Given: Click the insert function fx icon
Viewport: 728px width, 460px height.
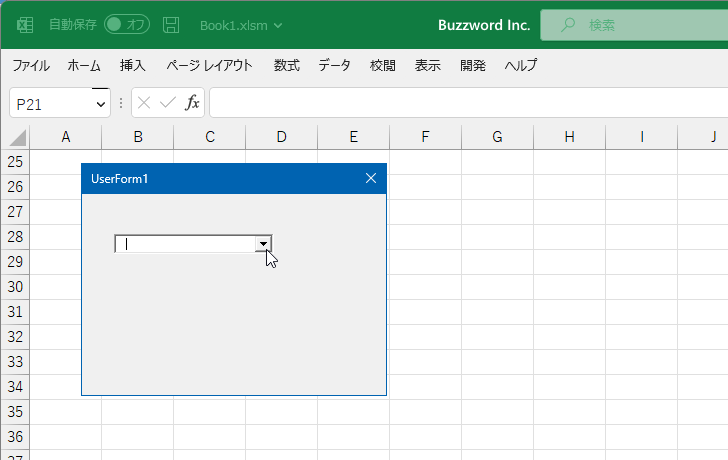Looking at the screenshot, I should pos(192,103).
